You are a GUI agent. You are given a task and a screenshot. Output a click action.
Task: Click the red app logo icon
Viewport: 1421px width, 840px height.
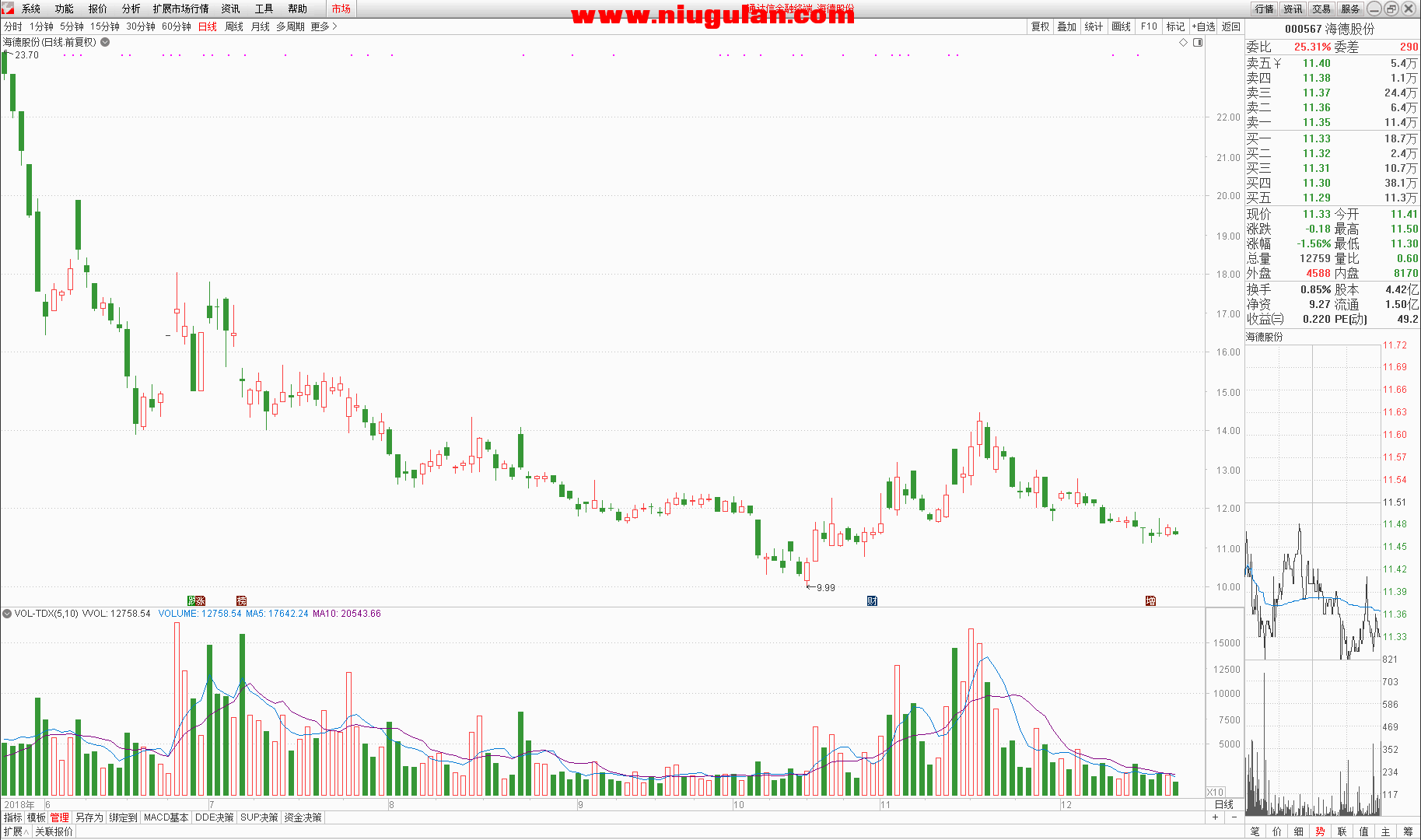click(7, 9)
